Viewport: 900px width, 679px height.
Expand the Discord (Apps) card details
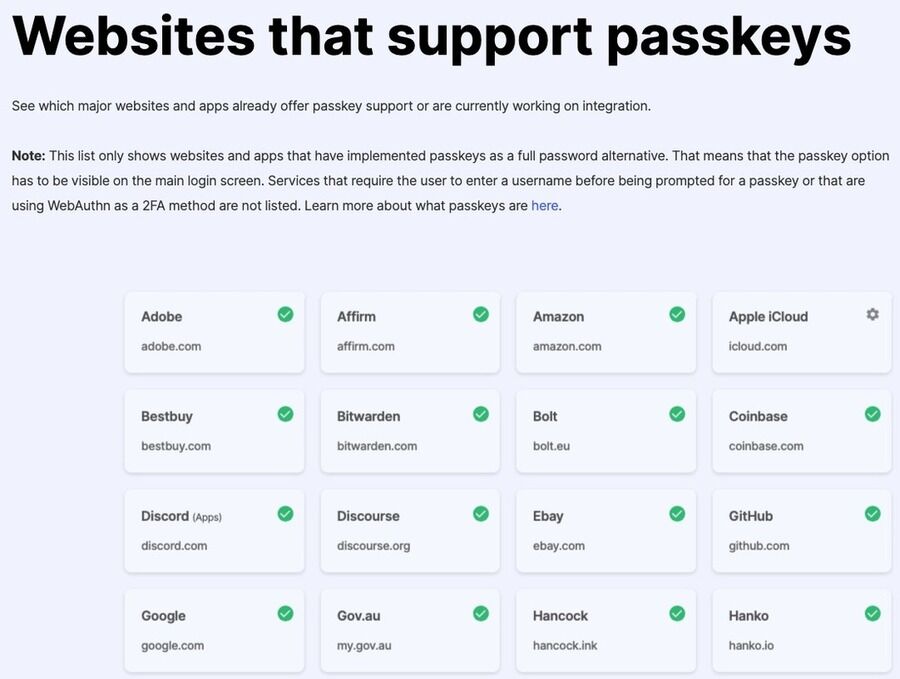(x=214, y=530)
